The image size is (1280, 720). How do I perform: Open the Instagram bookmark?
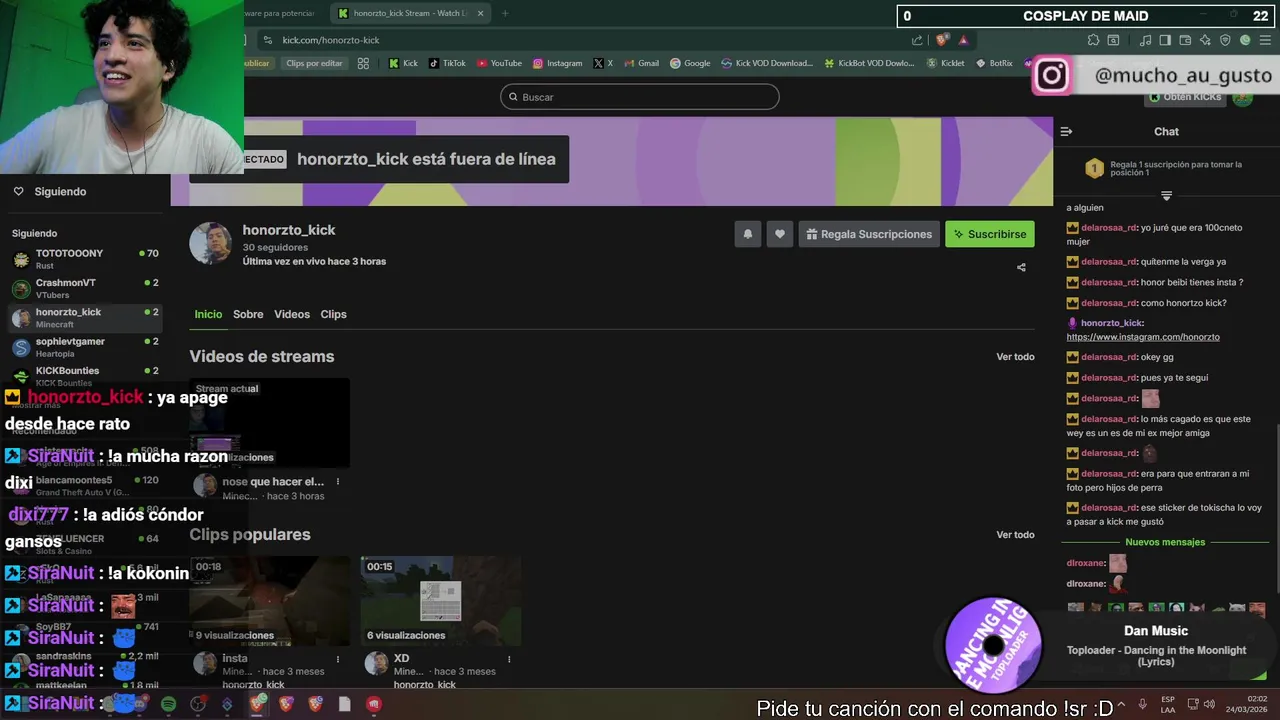click(x=557, y=63)
